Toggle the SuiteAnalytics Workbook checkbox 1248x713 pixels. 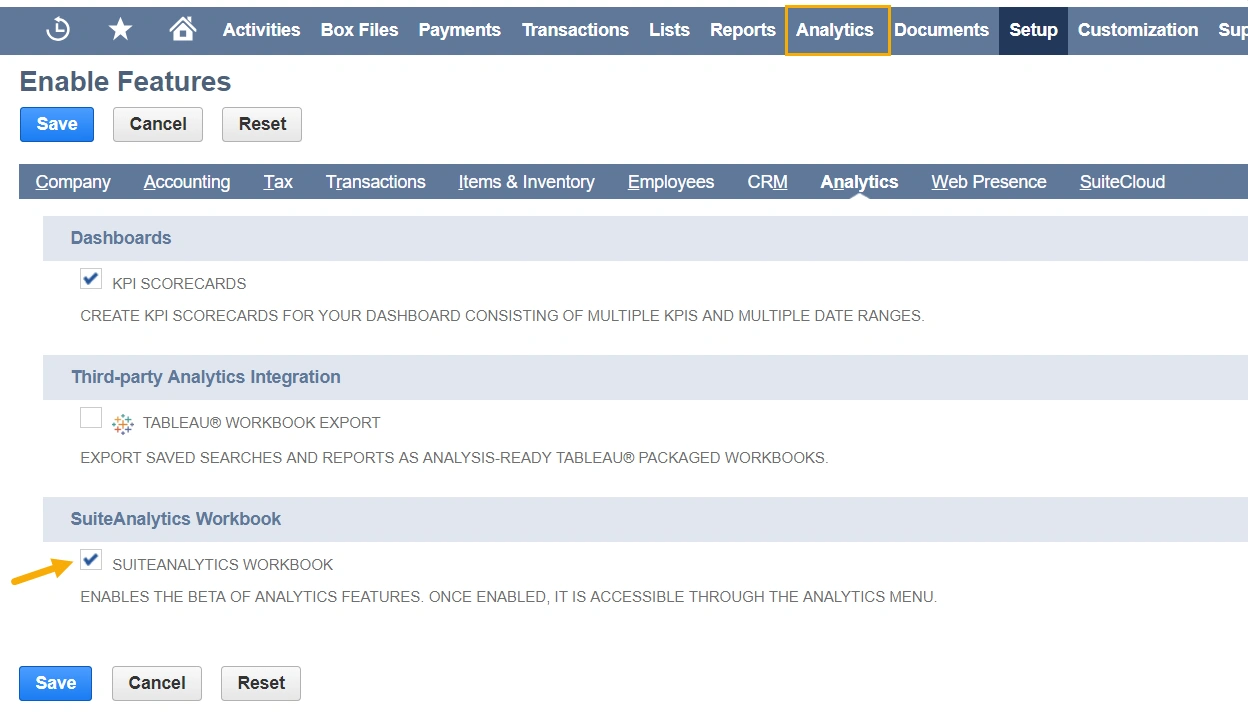tap(91, 560)
